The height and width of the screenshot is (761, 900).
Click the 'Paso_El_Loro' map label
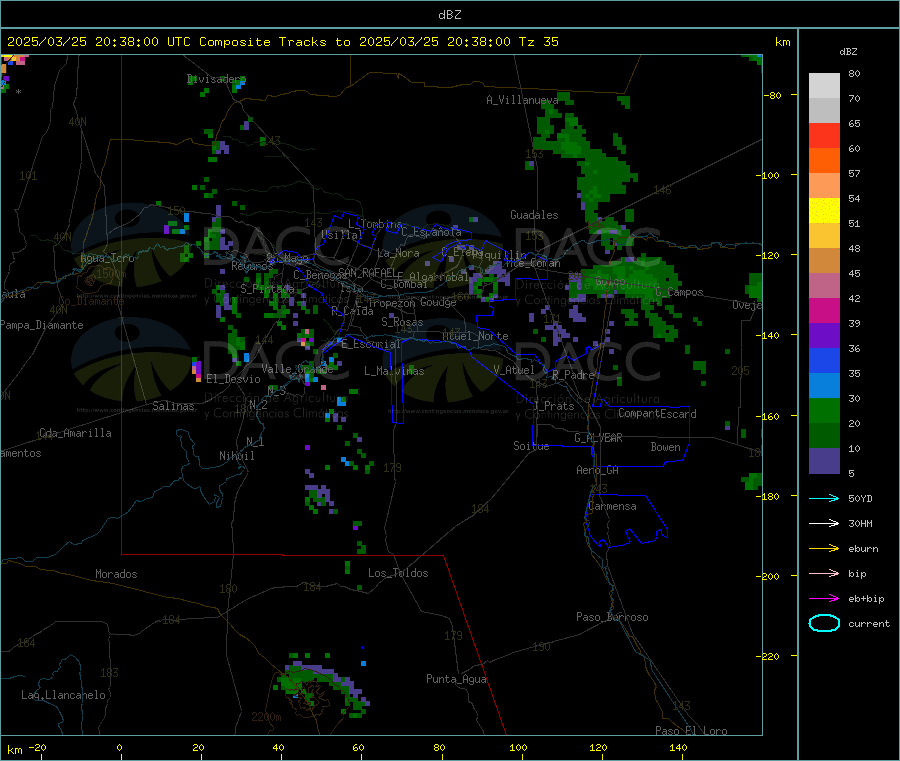(x=691, y=731)
